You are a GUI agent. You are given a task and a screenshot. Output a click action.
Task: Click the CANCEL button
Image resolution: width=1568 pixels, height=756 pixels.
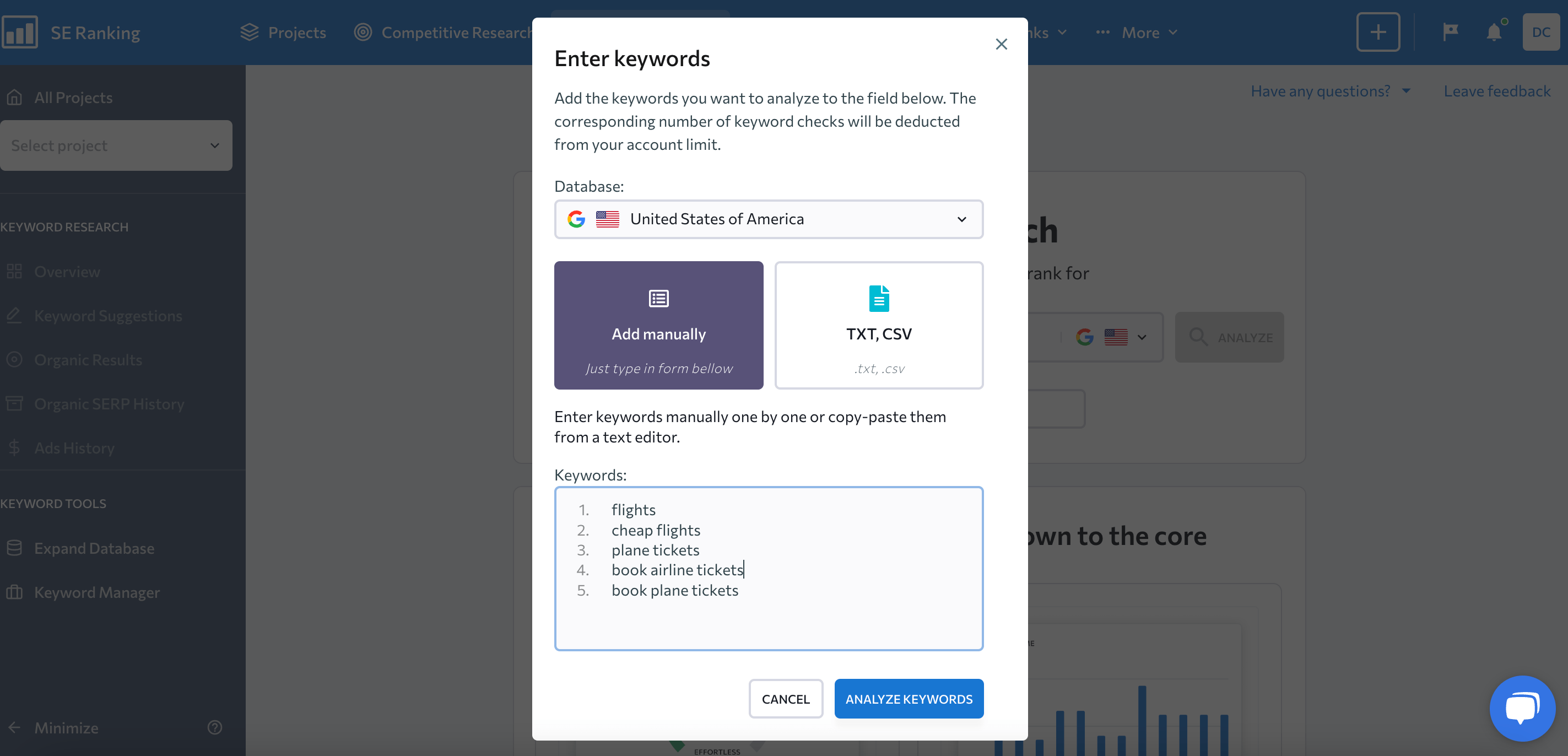(786, 699)
